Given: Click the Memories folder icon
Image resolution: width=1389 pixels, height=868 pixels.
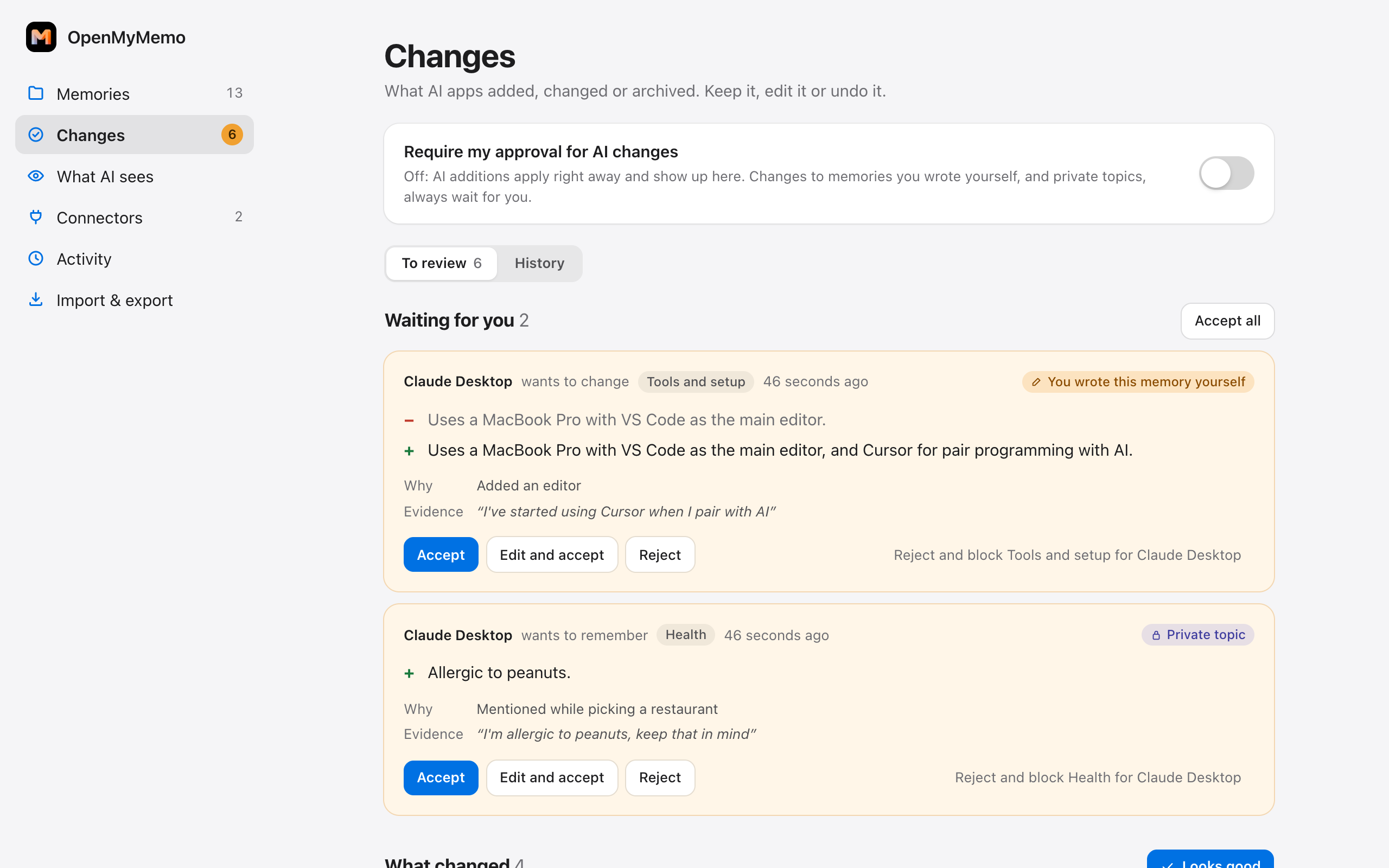Looking at the screenshot, I should [36, 93].
